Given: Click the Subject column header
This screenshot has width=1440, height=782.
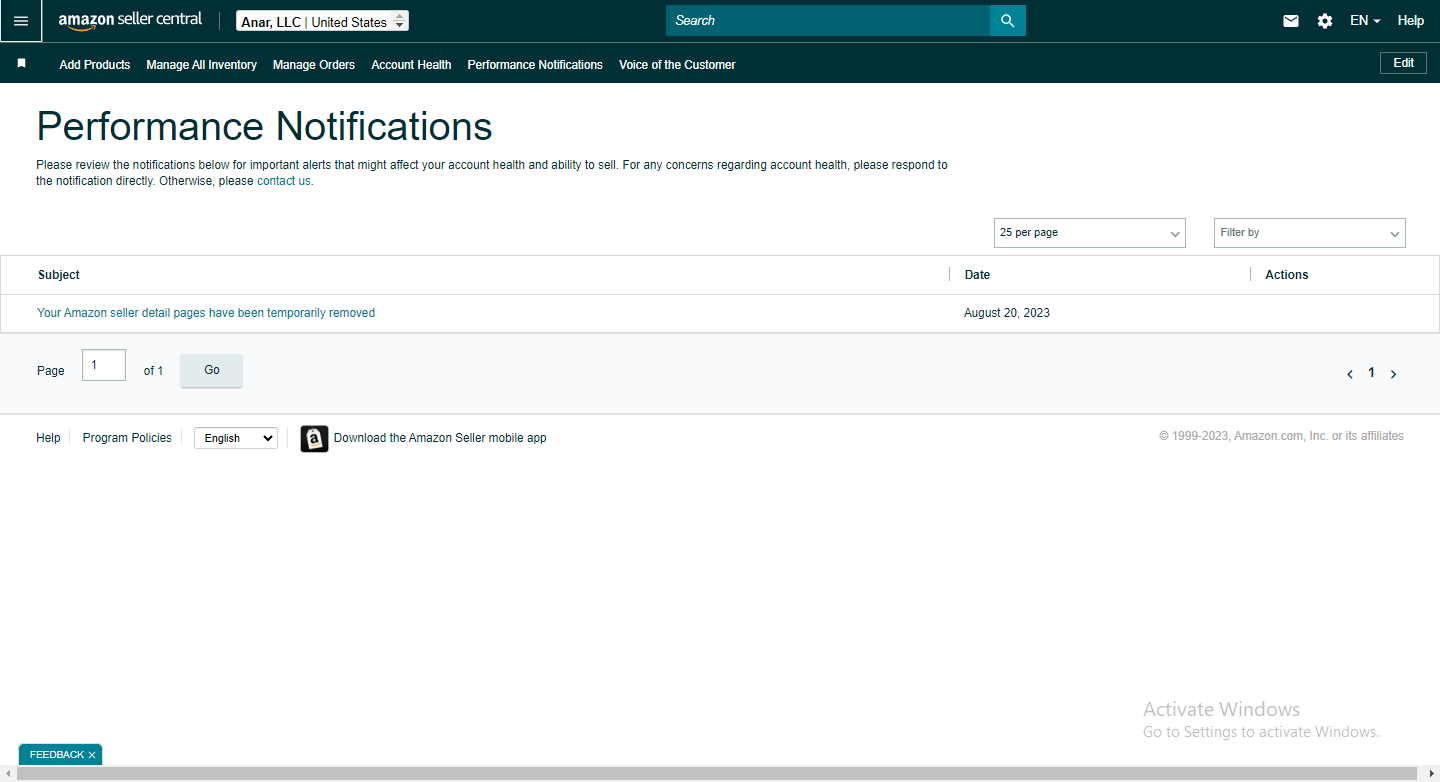Looking at the screenshot, I should point(59,275).
